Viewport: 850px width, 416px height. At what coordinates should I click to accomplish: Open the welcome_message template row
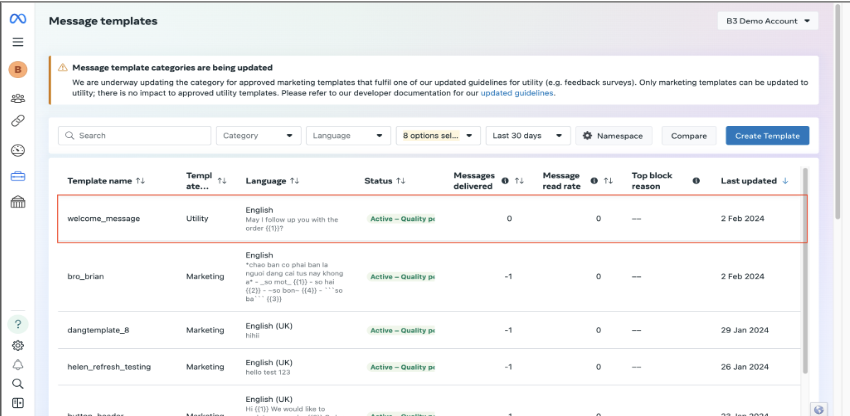click(x=432, y=219)
